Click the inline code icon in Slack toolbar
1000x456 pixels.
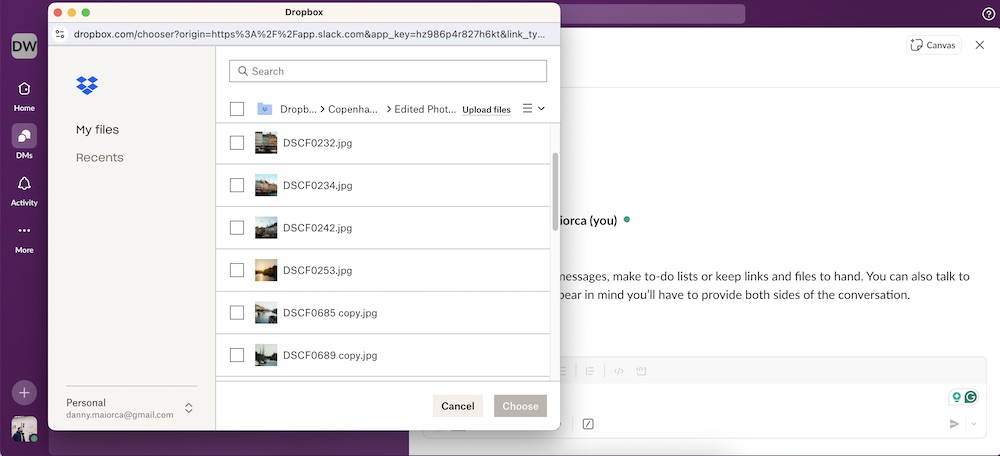click(618, 371)
